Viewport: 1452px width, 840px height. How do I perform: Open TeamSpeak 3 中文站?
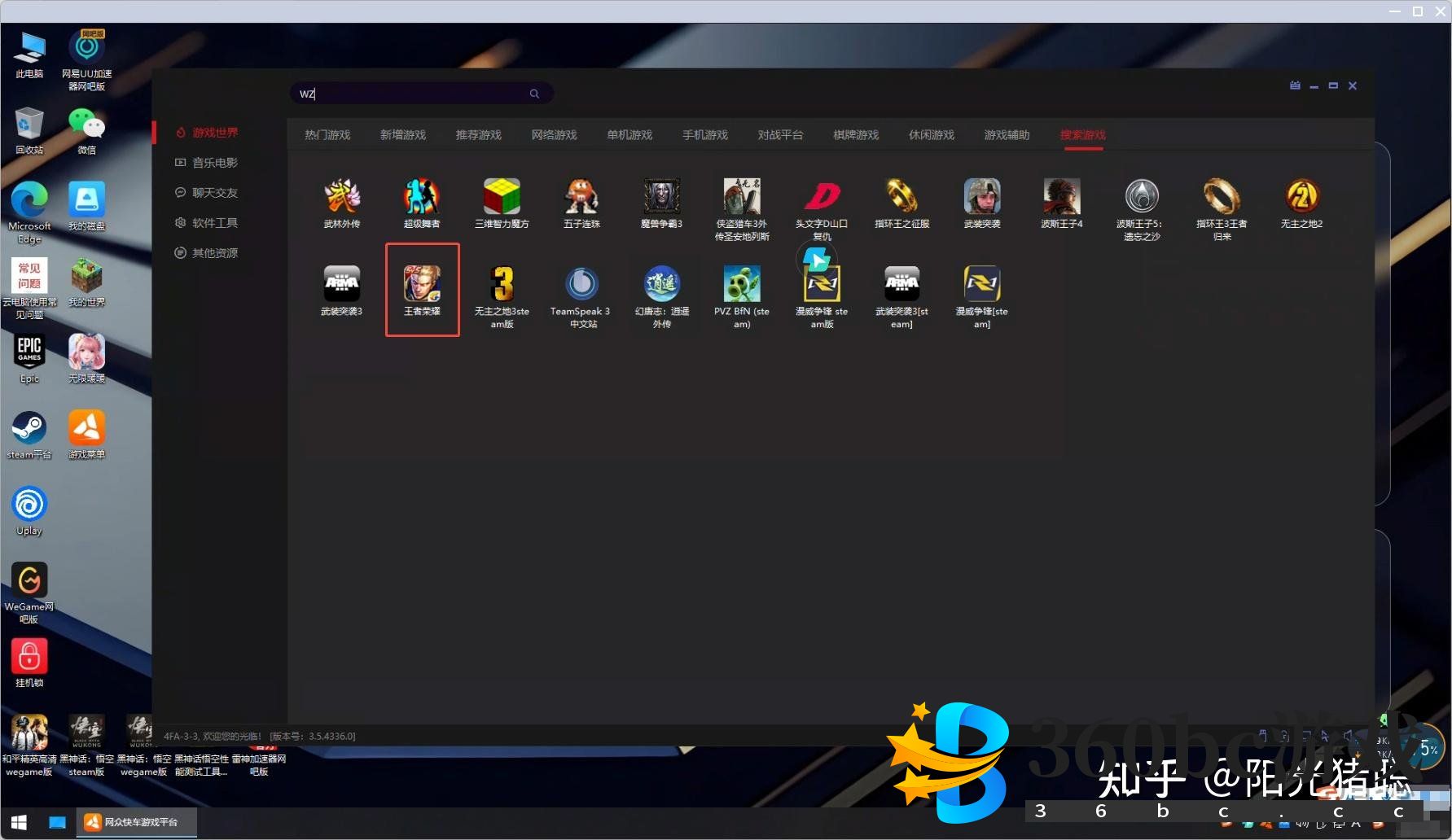coord(581,287)
